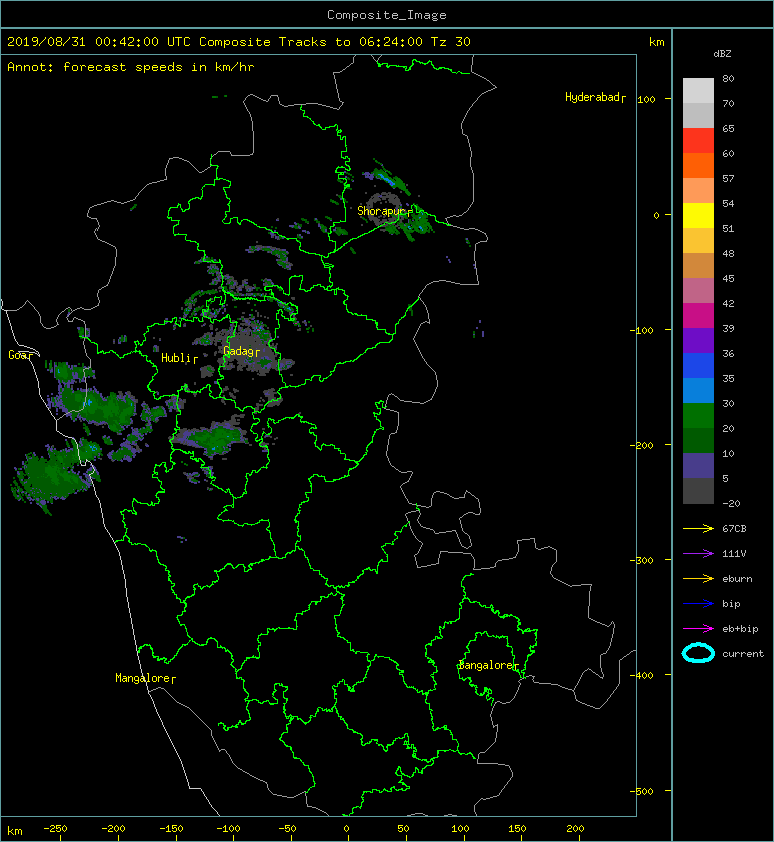Click the blue bip arrow legend icon
Viewport: 774px width, 842px height.
tap(698, 603)
